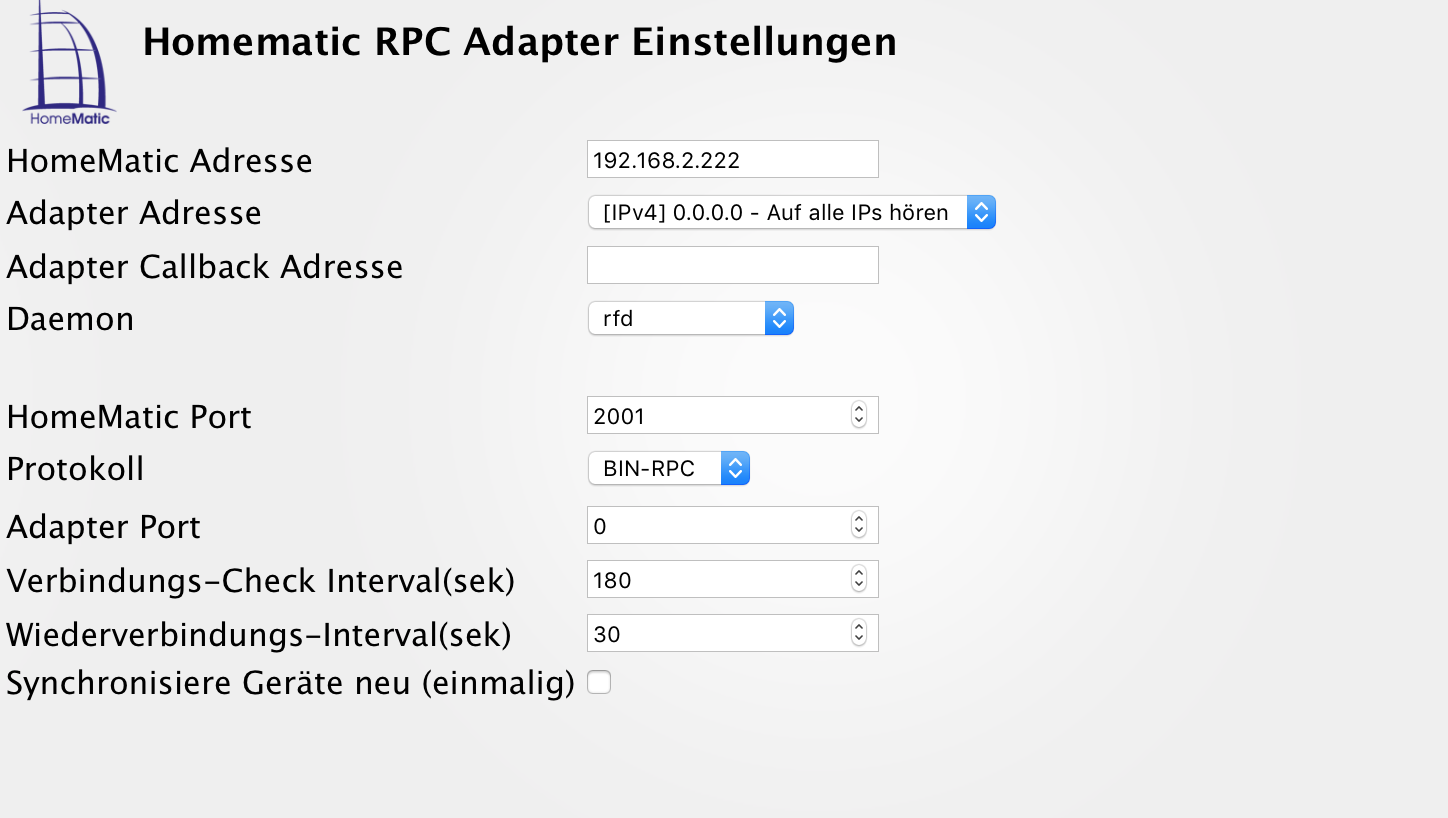Click the Homematic RPC Adapter Einstellungen heading
Viewport: 1448px width, 818px height.
click(519, 42)
